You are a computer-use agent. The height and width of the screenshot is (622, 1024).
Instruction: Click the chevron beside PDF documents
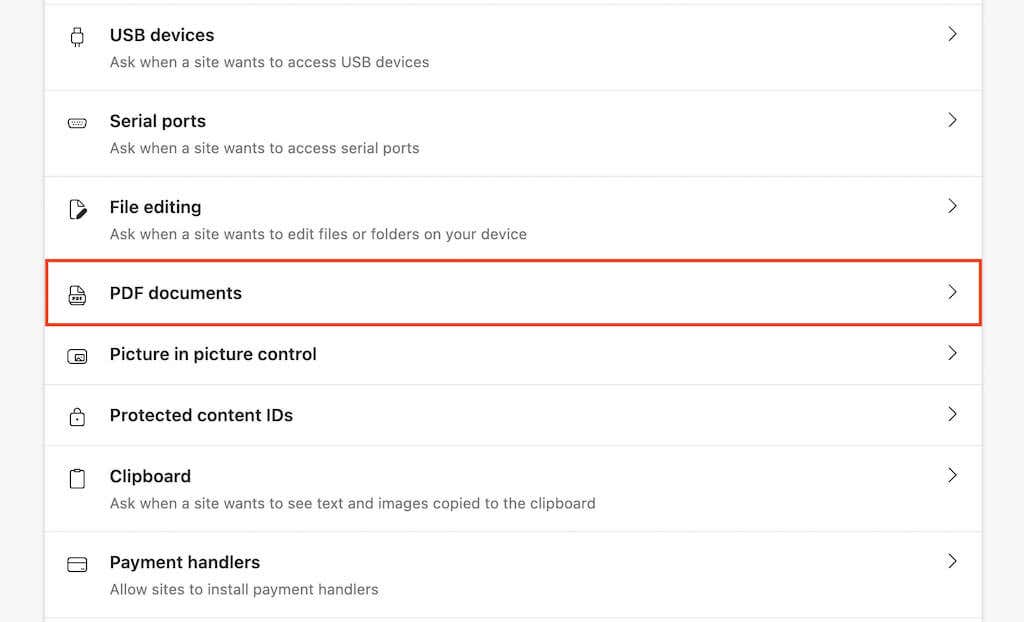952,292
